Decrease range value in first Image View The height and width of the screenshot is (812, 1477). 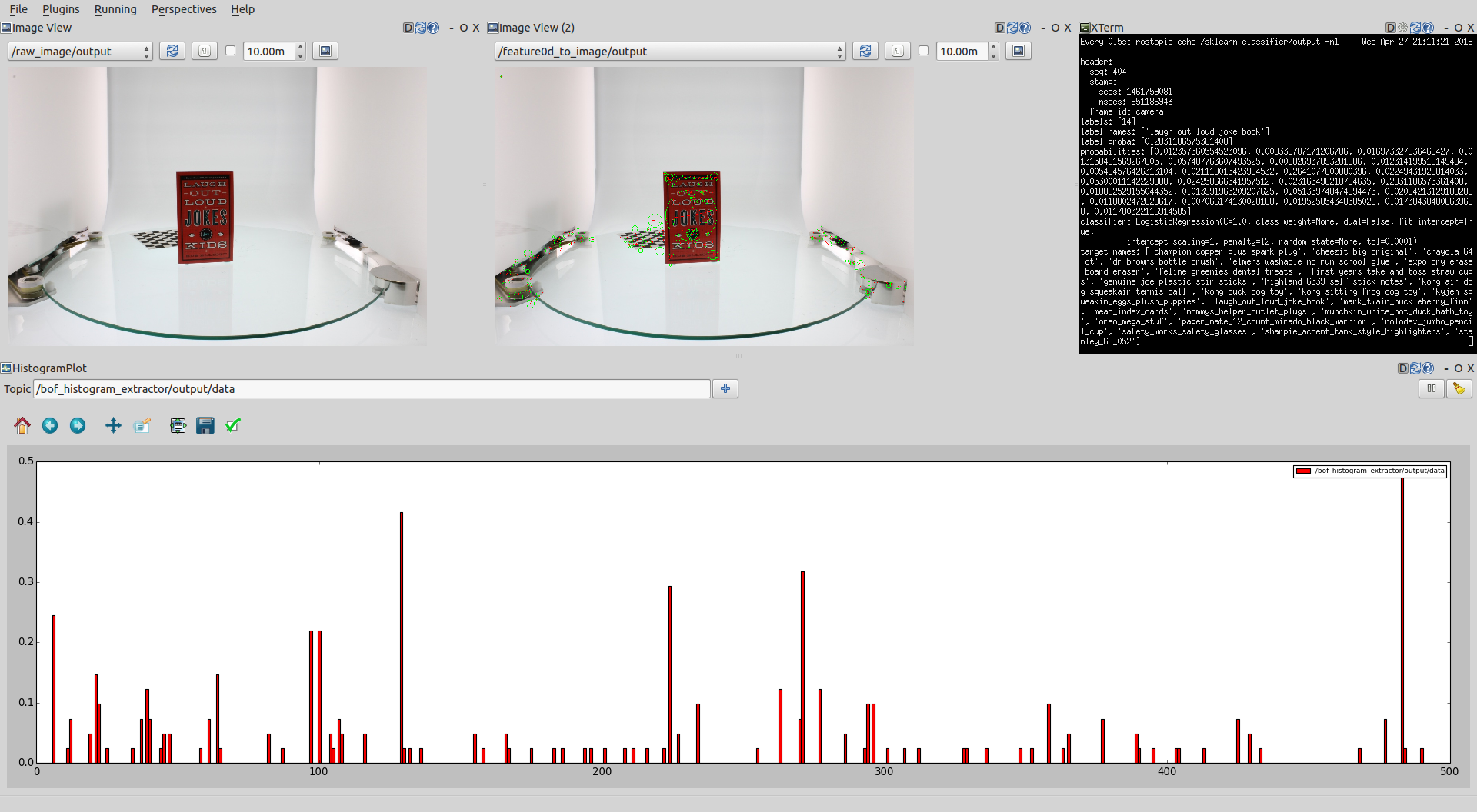[301, 55]
